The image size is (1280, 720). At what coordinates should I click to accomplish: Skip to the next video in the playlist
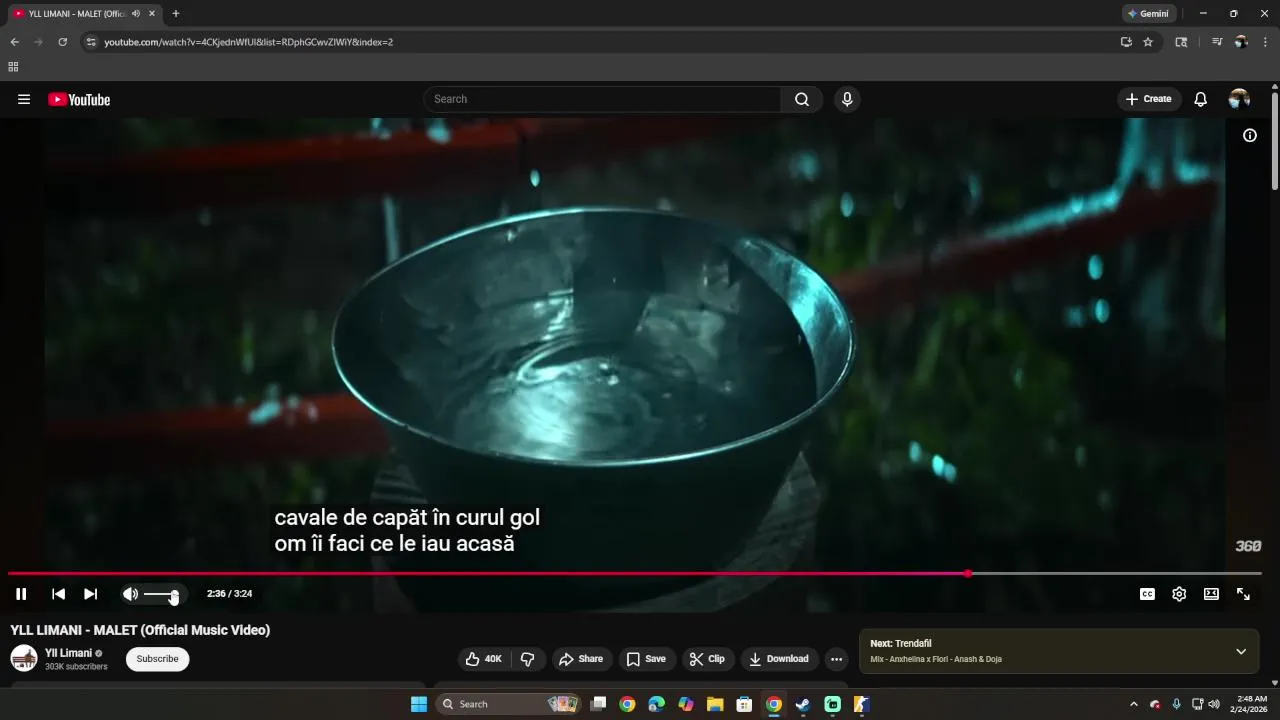pyautogui.click(x=91, y=594)
